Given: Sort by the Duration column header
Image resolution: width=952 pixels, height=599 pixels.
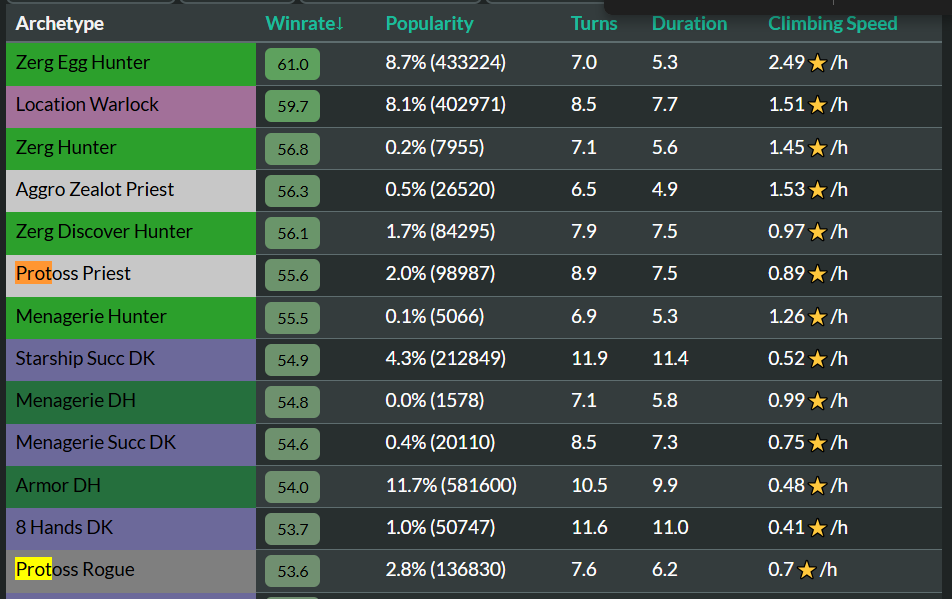Looking at the screenshot, I should pyautogui.click(x=689, y=24).
